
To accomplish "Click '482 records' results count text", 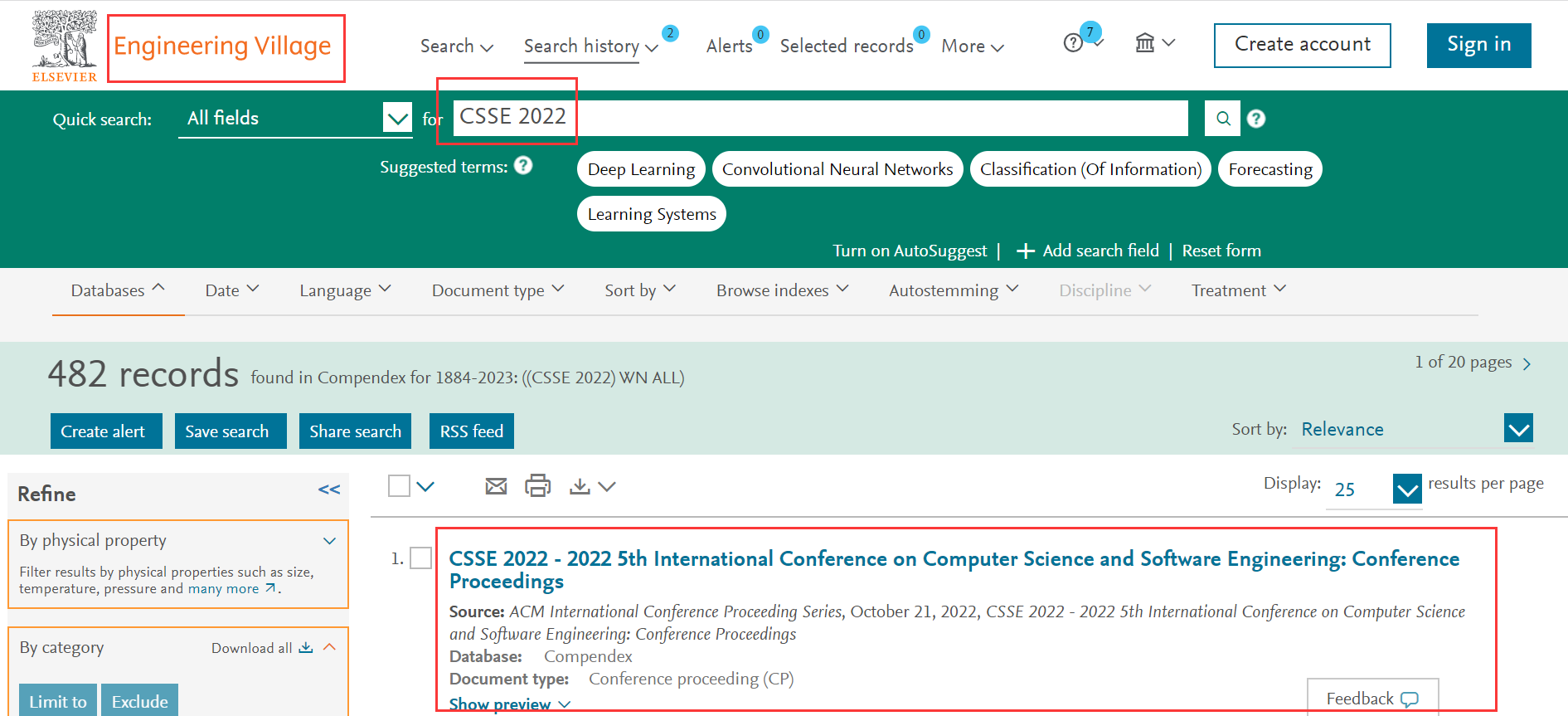I will pos(143,374).
